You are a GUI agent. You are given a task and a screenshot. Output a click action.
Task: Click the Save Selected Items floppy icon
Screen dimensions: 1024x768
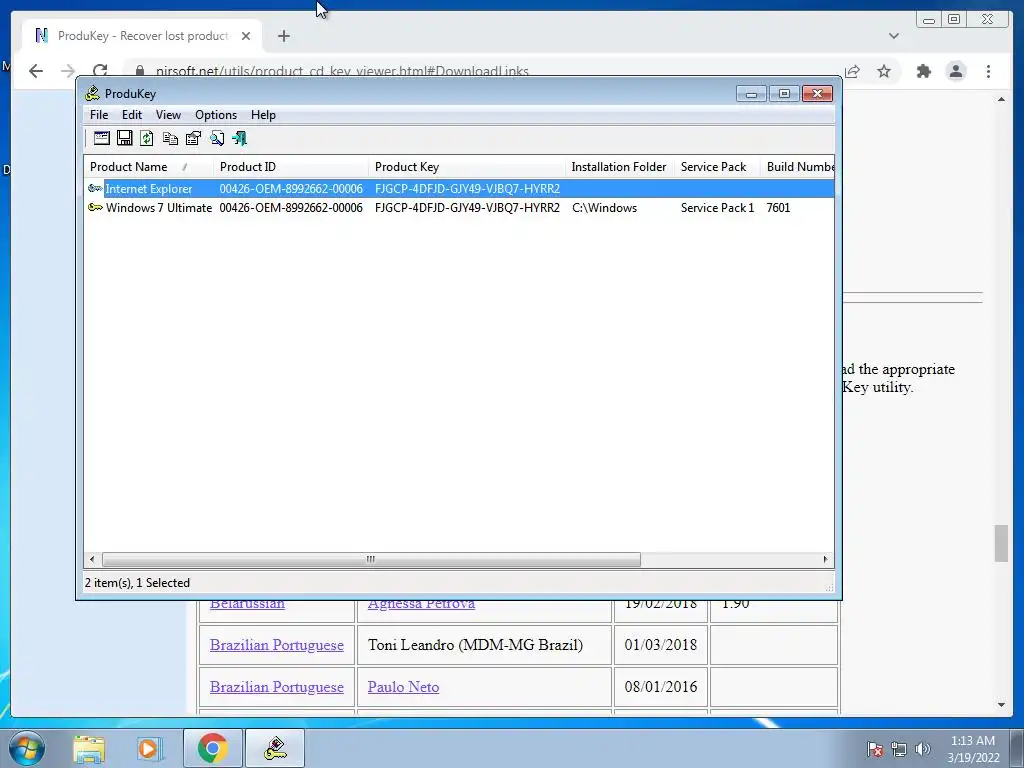coord(125,138)
